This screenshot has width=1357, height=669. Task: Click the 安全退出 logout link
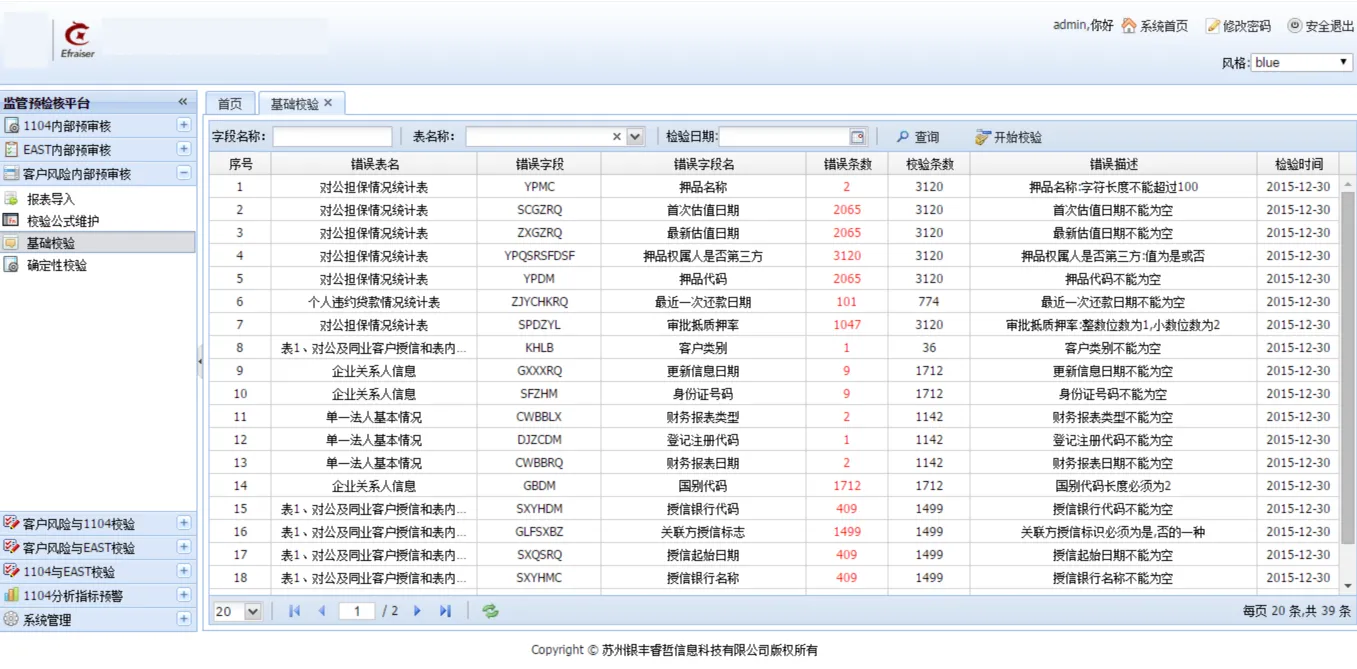click(x=1320, y=26)
